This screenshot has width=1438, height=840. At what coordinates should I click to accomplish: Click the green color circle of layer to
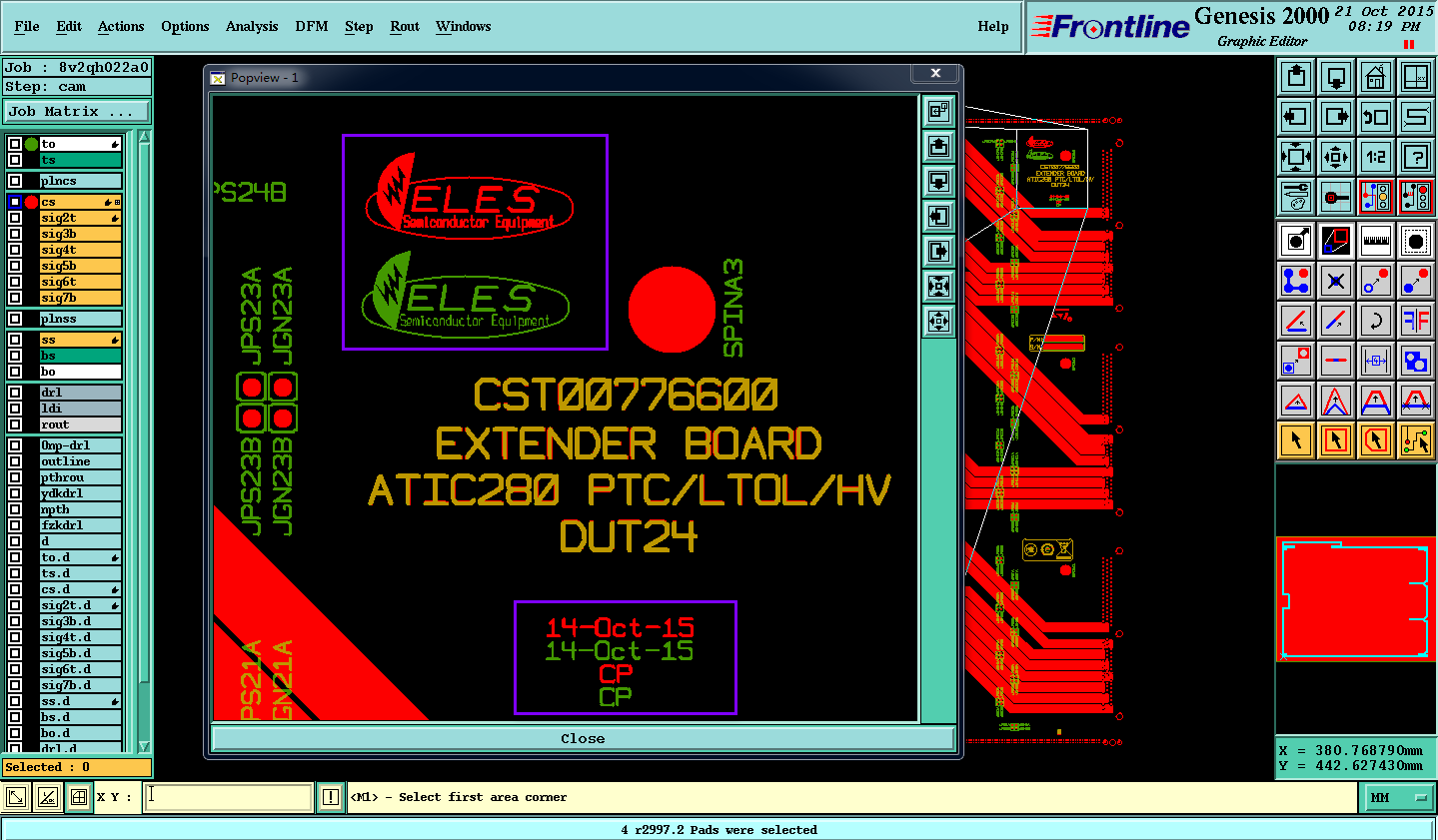pyautogui.click(x=31, y=144)
